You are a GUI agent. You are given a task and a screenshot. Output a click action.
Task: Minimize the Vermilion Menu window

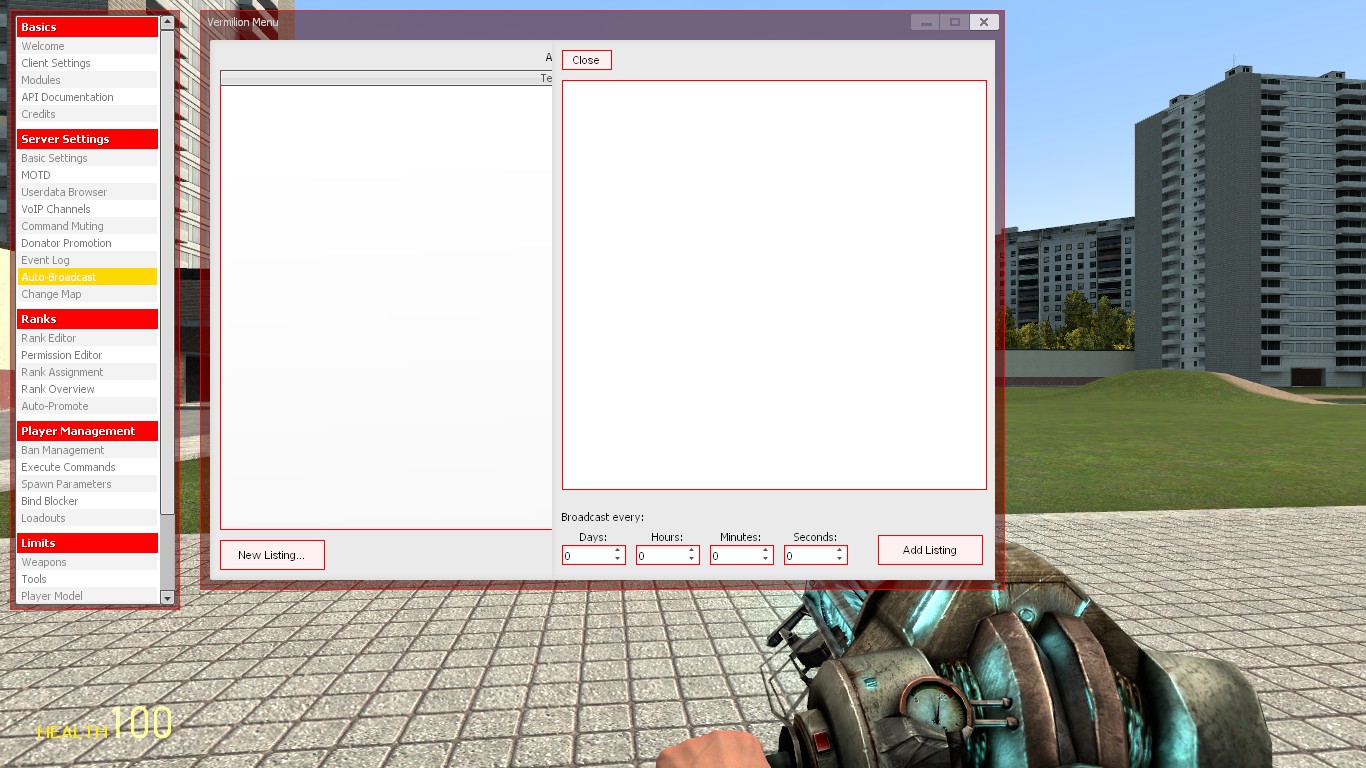(926, 22)
